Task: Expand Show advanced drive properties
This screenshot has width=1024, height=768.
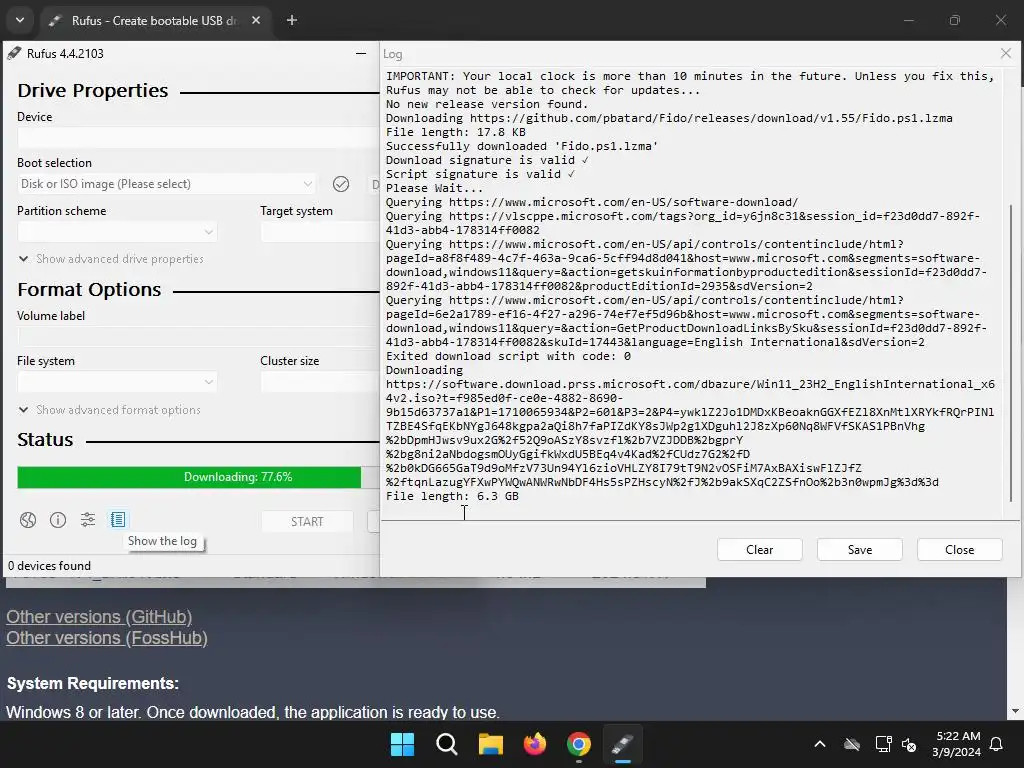Action: (111, 259)
